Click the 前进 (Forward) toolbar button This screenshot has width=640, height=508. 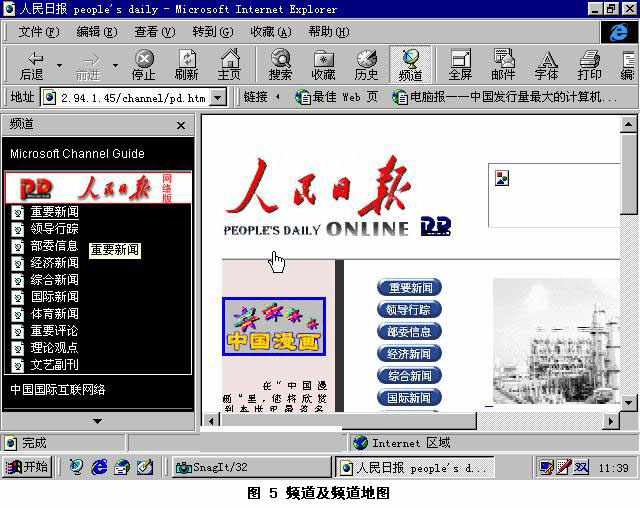(x=88, y=65)
